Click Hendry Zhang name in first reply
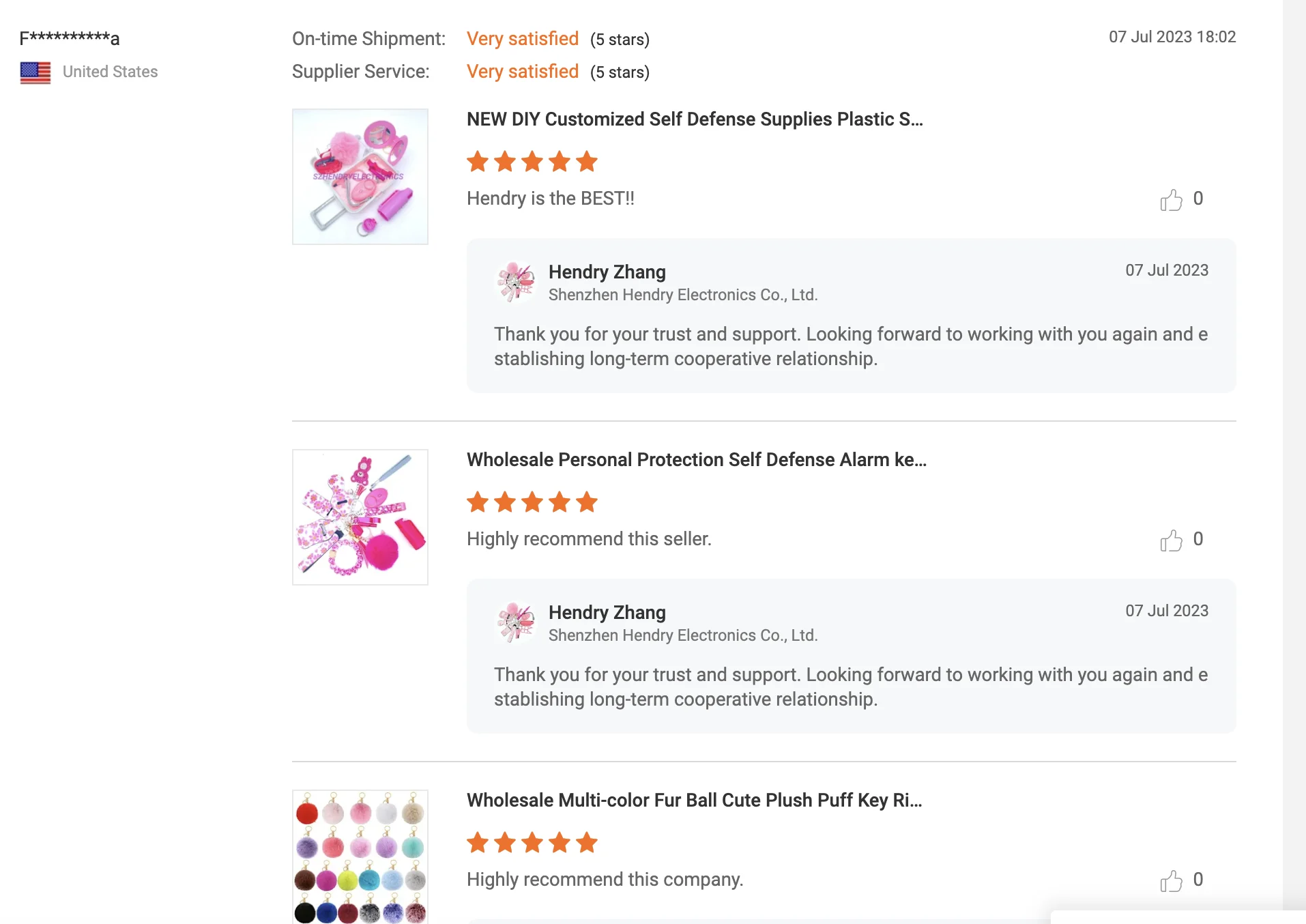This screenshot has height=924, width=1306. (x=607, y=272)
